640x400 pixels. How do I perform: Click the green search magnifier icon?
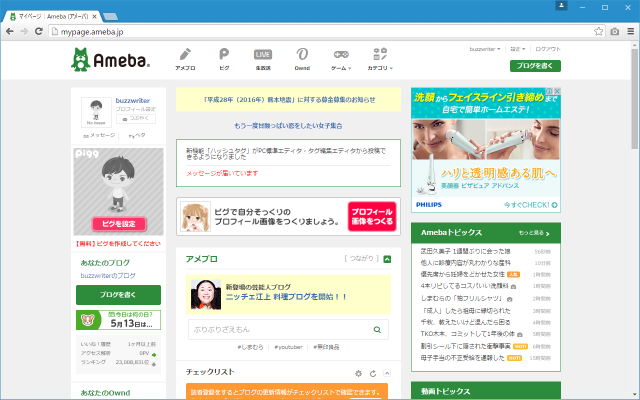click(x=378, y=329)
